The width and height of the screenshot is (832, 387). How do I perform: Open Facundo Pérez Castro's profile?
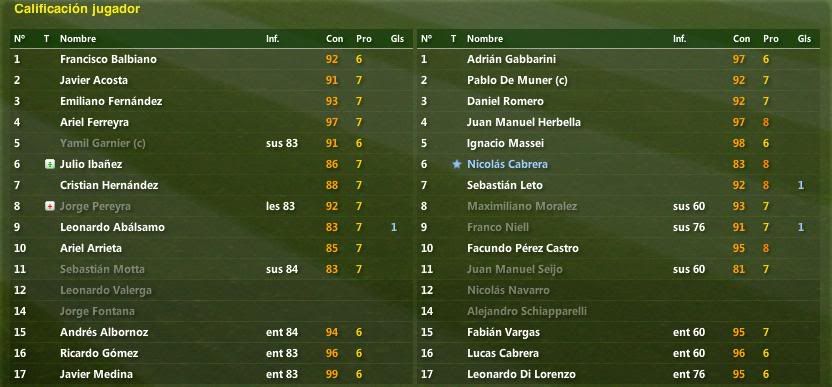point(523,248)
